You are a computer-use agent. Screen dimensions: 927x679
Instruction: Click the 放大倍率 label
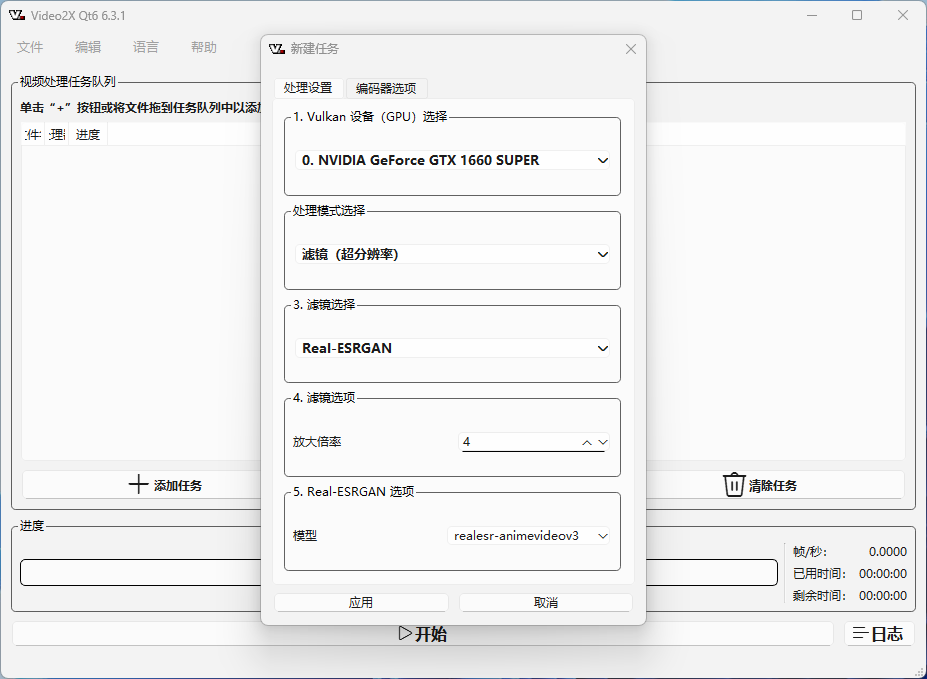click(x=317, y=442)
